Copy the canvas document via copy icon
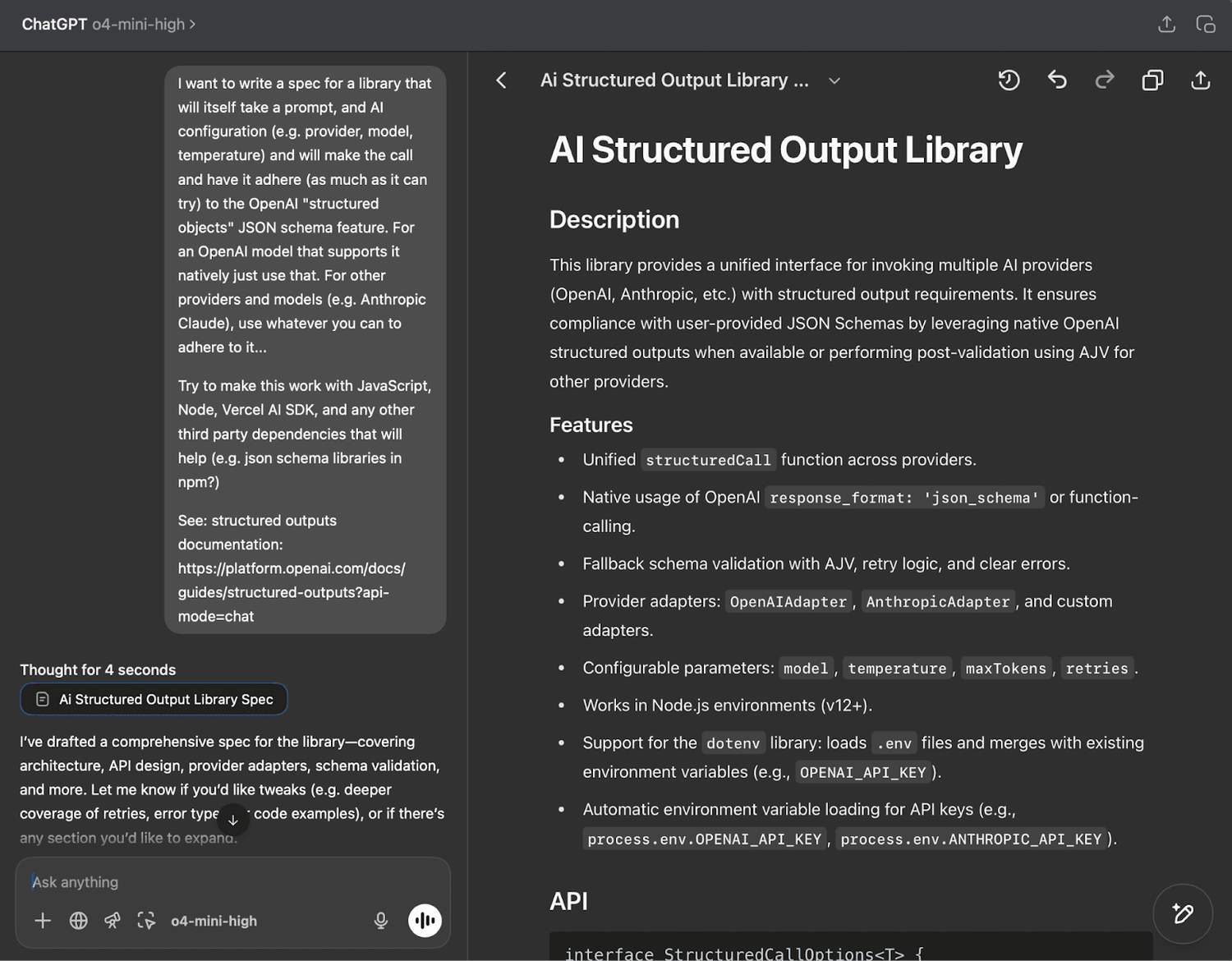1232x961 pixels. coord(1152,80)
